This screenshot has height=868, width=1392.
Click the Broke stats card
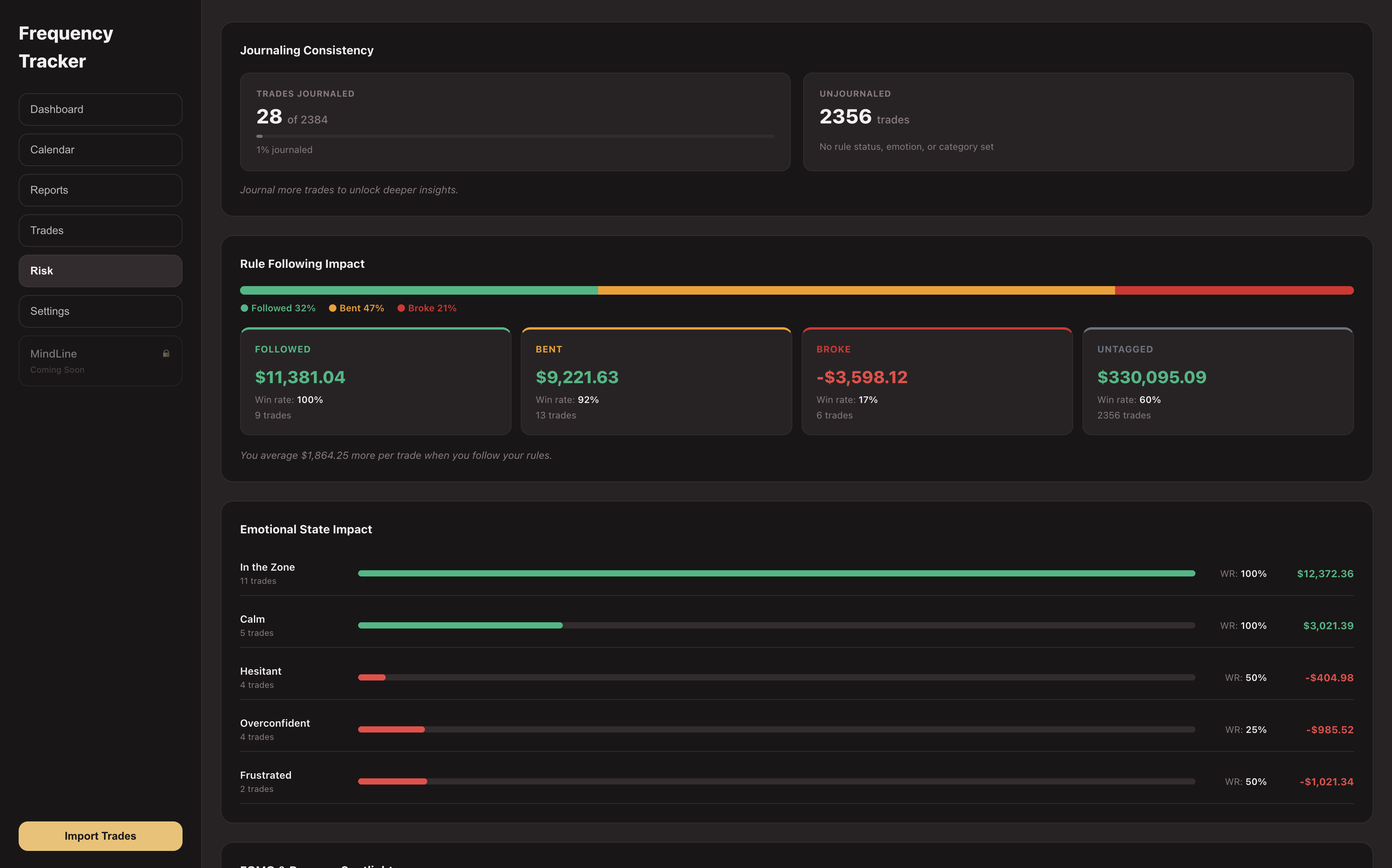click(937, 381)
